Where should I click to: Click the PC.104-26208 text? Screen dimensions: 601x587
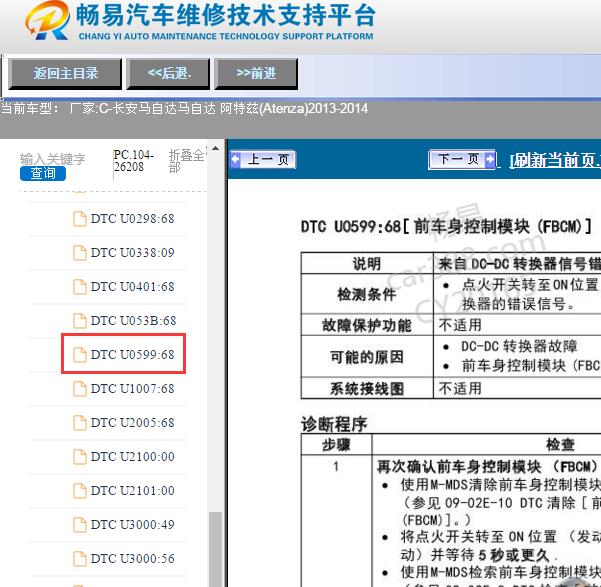pyautogui.click(x=133, y=161)
